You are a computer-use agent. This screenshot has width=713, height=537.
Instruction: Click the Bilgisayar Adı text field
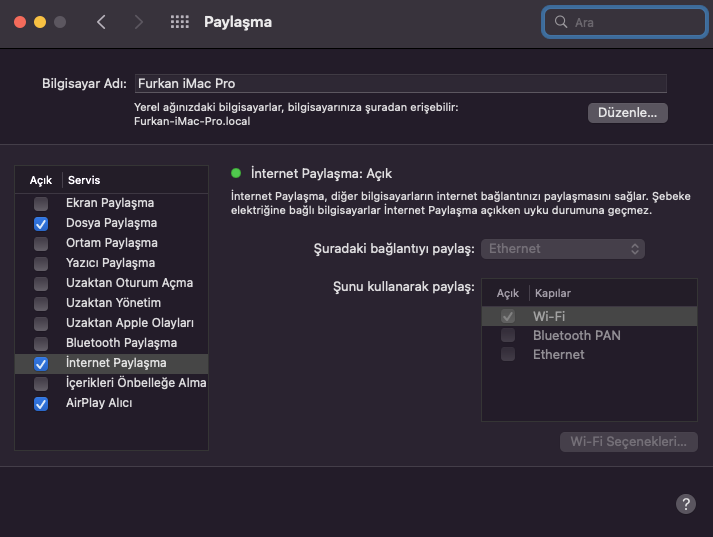click(400, 84)
